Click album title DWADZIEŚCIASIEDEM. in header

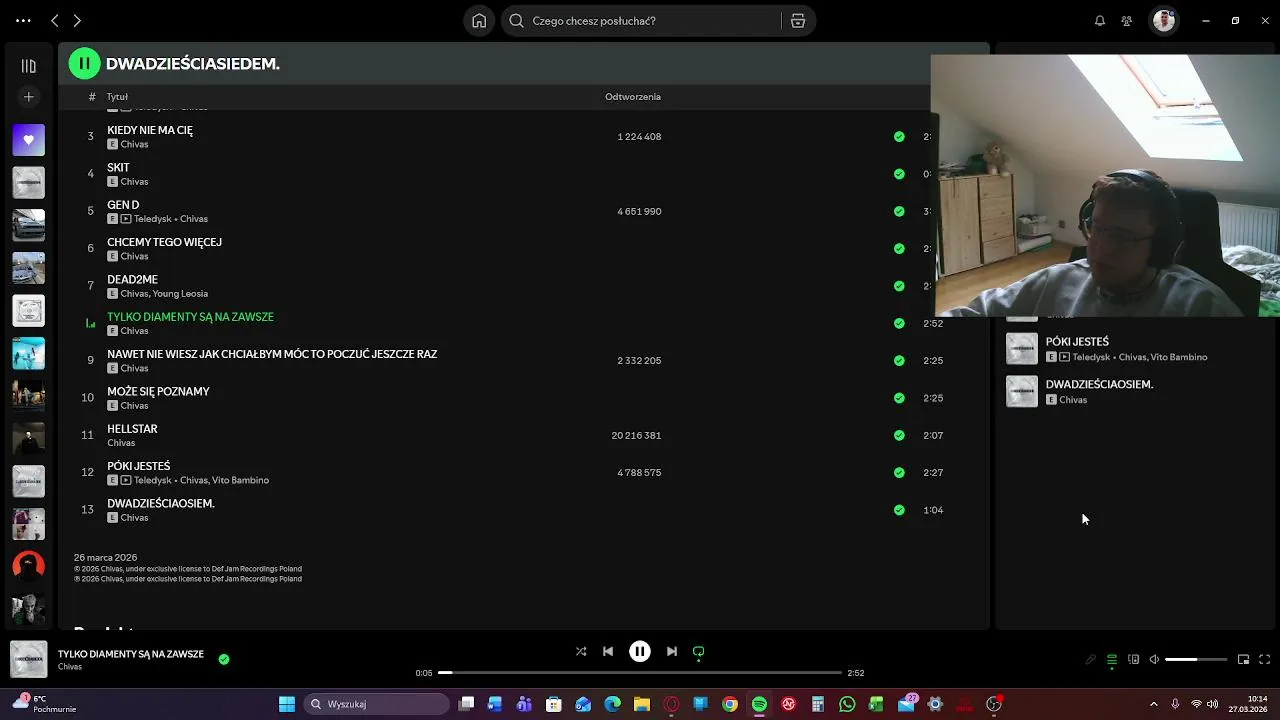[x=192, y=64]
